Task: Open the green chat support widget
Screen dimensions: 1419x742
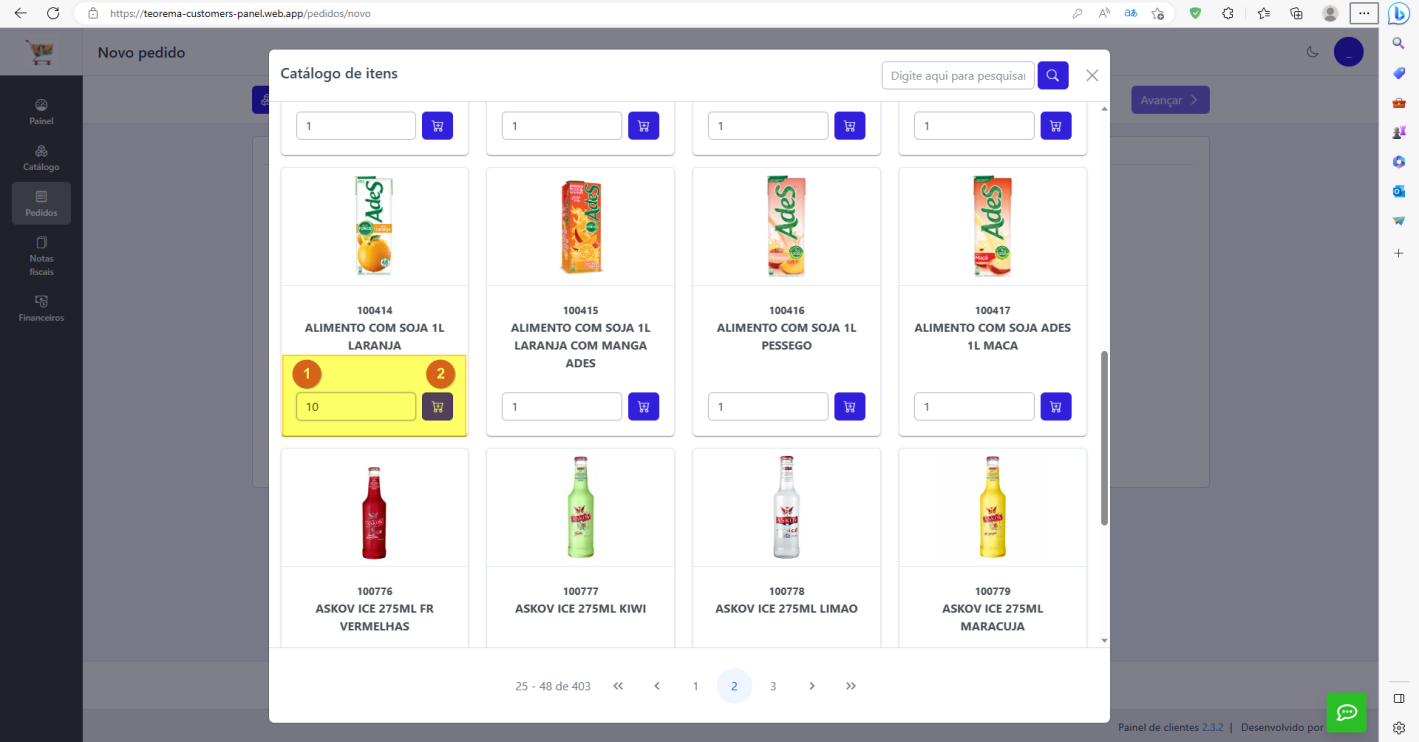Action: pos(1346,712)
